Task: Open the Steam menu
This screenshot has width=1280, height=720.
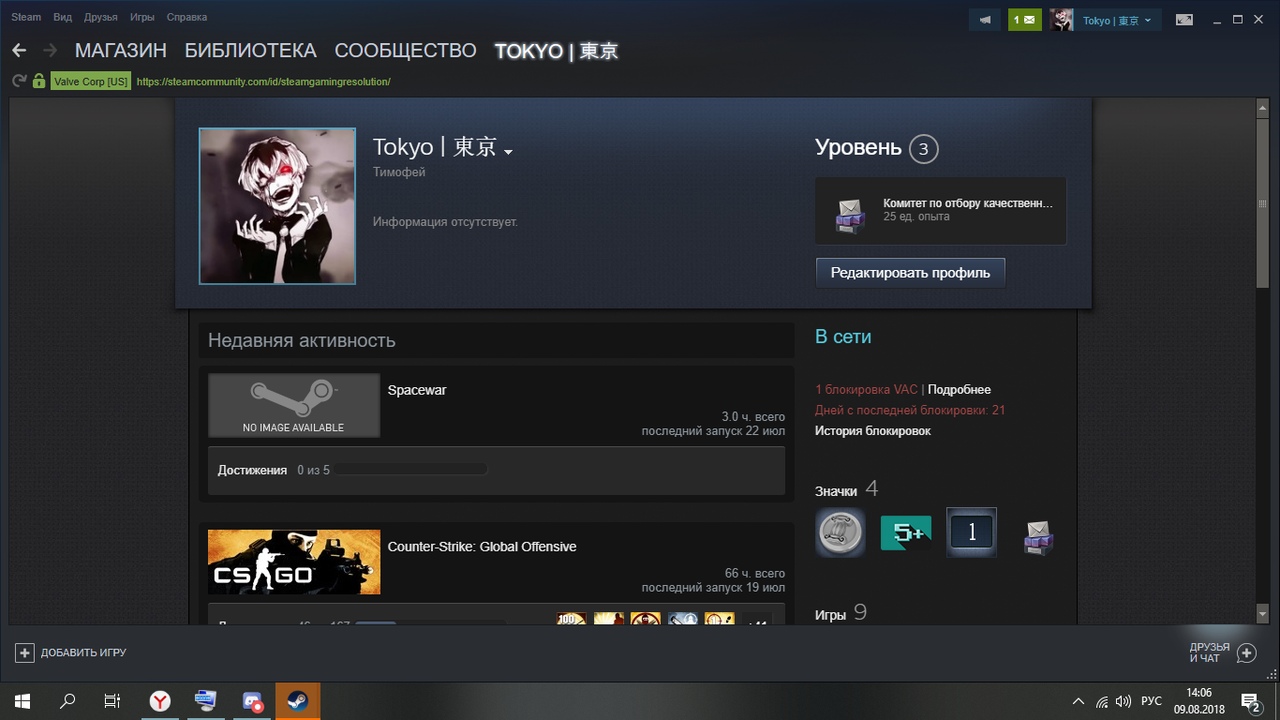Action: point(27,17)
